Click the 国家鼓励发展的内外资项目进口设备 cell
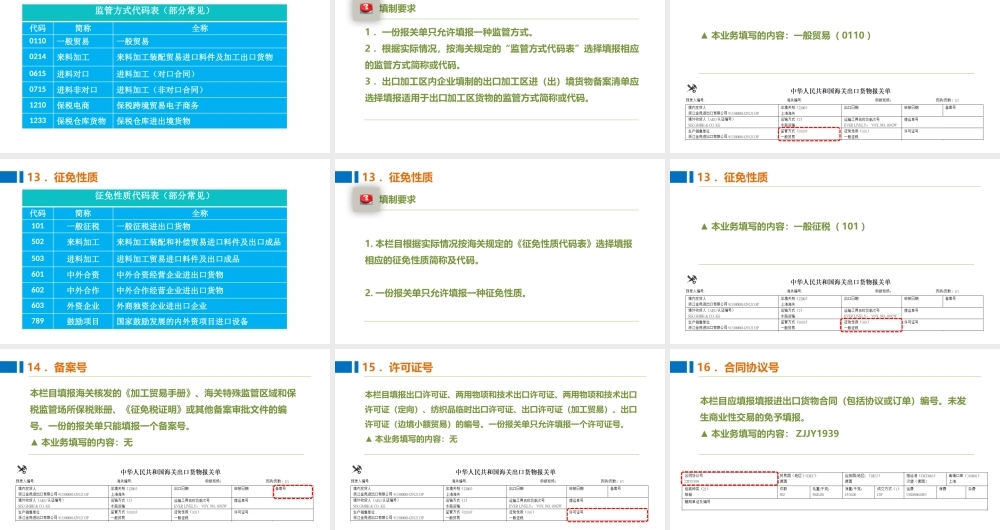 pos(200,321)
